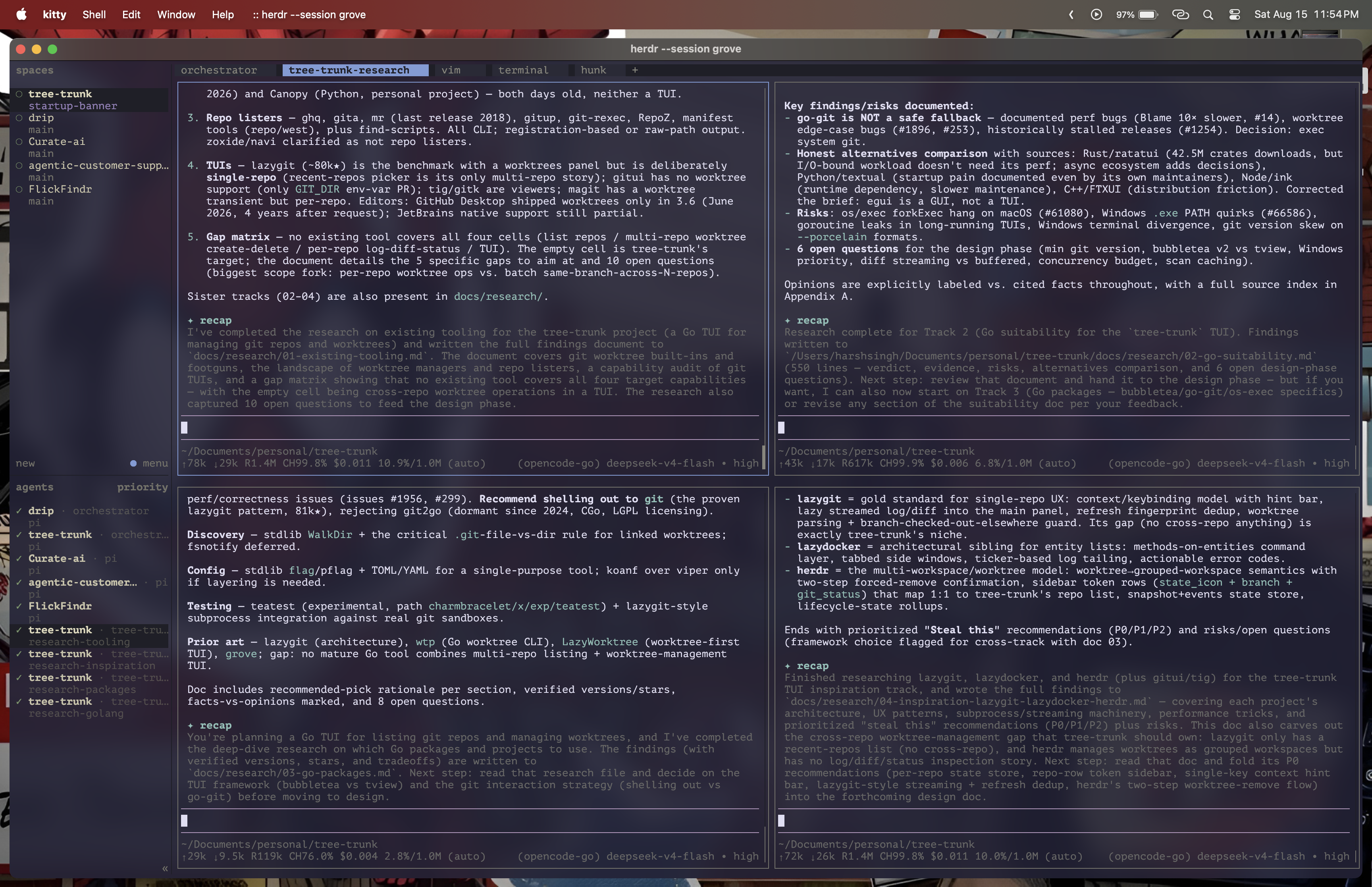Click the link-style icon in menu bar
1372x887 pixels.
1181,14
